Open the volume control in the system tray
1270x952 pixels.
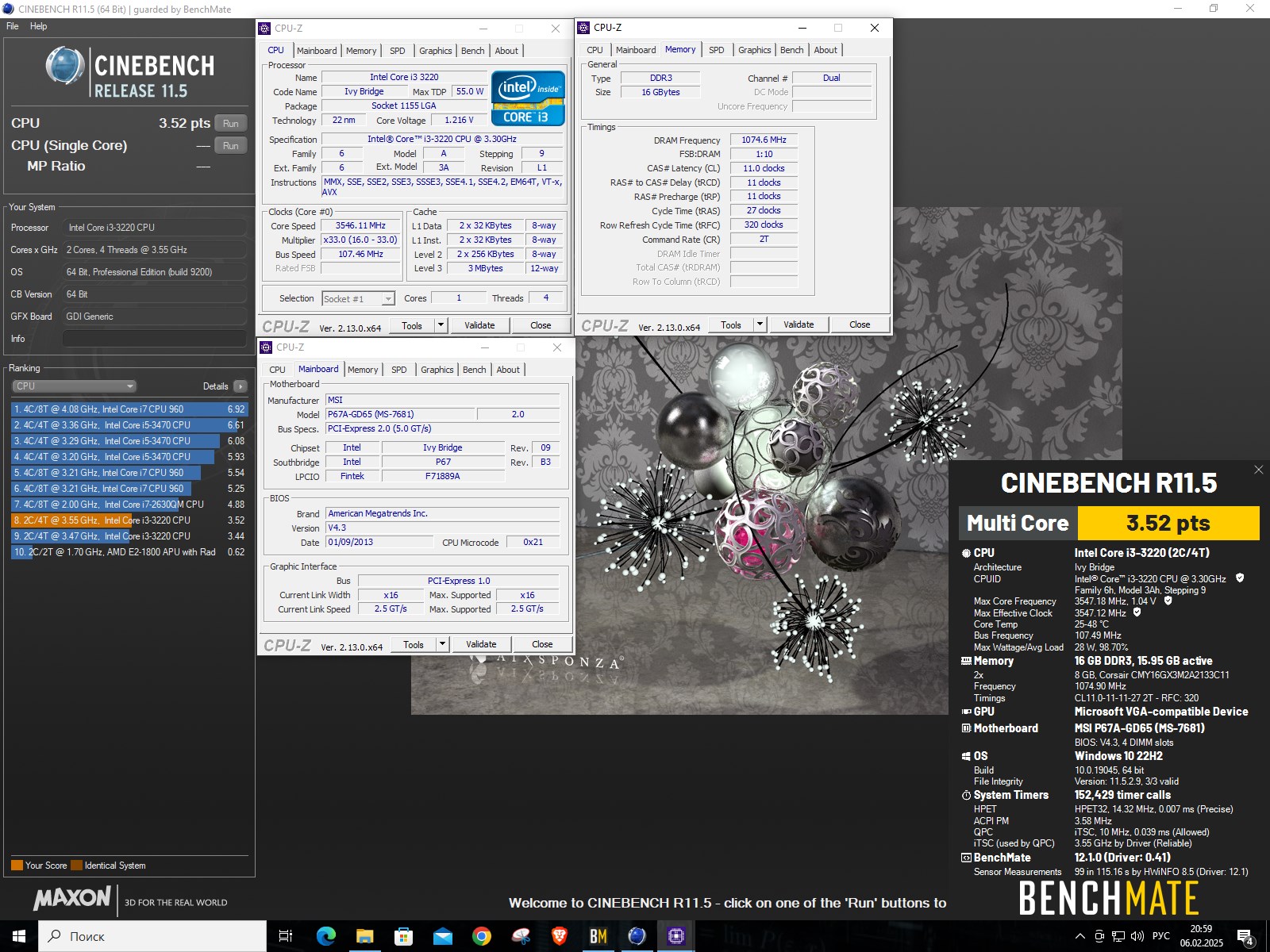[1137, 936]
